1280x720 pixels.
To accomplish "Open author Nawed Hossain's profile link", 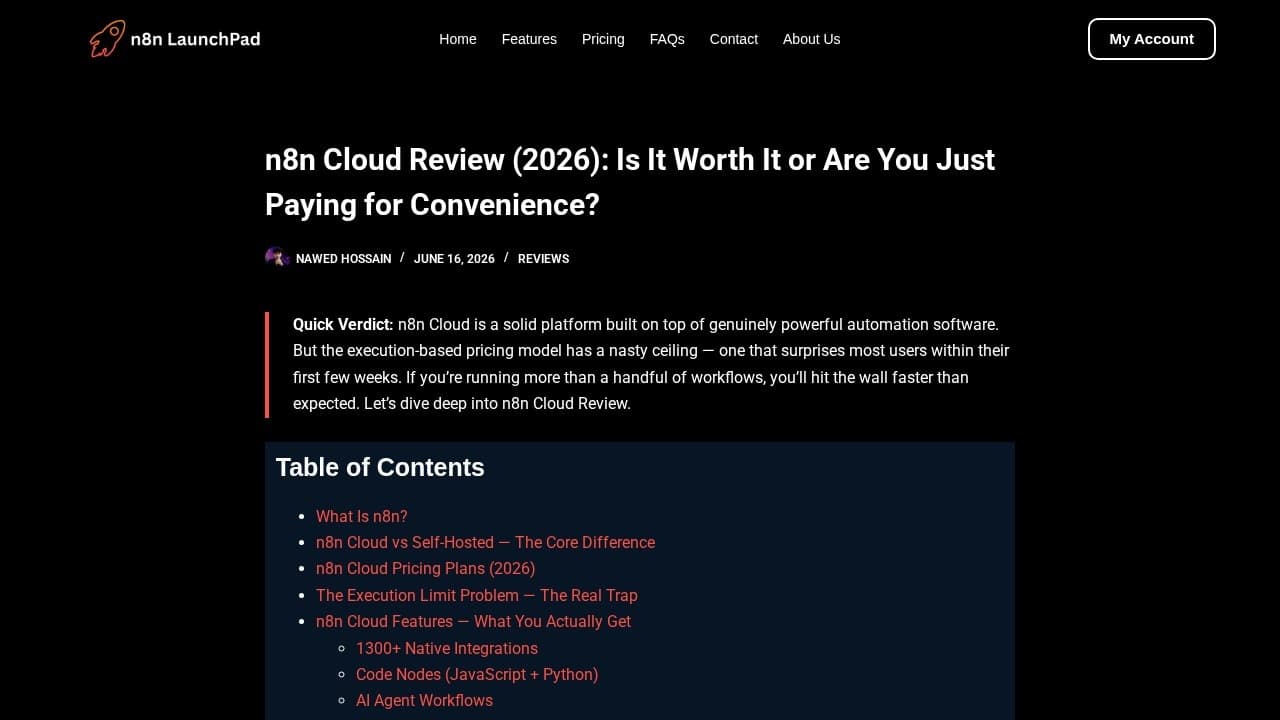I will coord(343,259).
